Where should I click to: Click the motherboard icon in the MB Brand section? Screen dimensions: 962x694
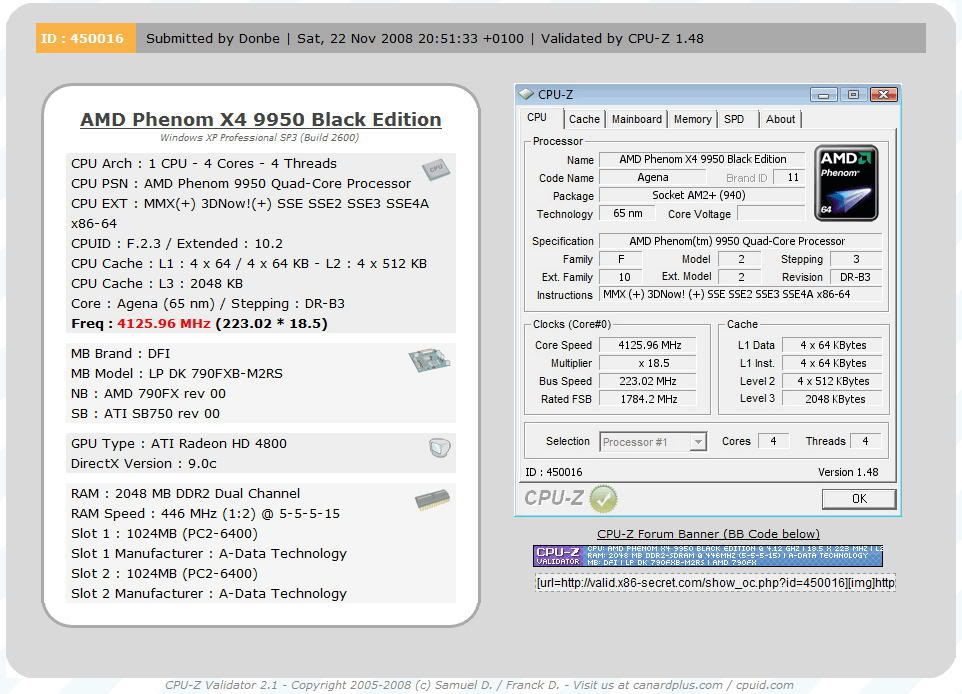point(430,359)
